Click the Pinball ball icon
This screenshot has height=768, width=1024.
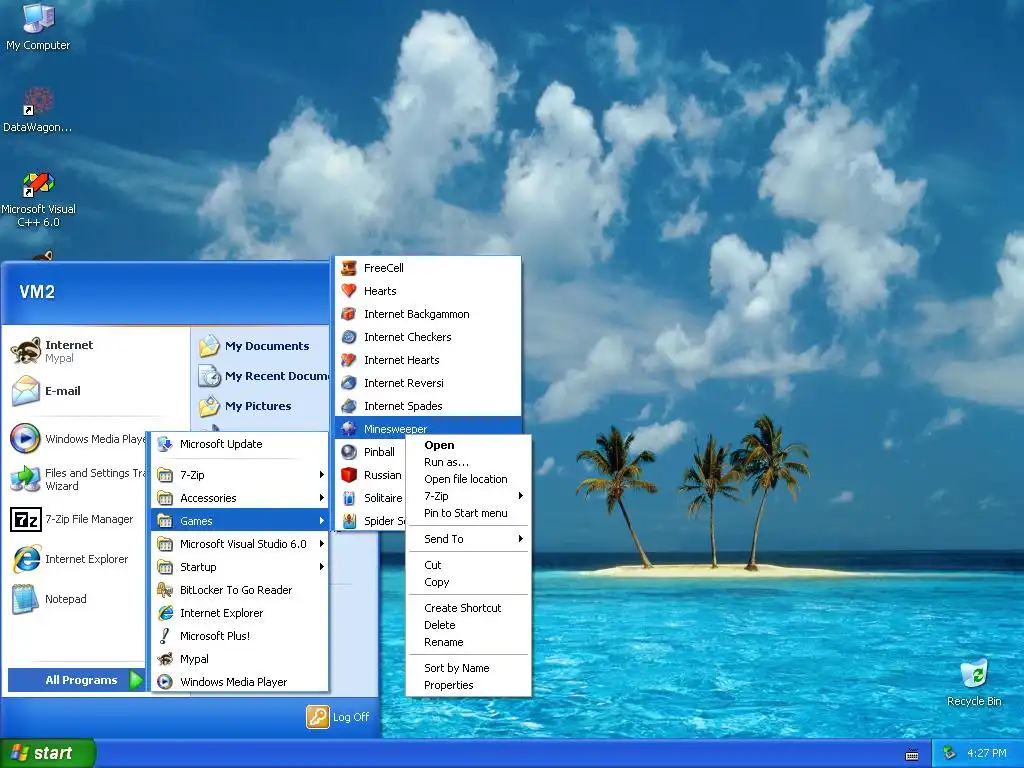[349, 452]
